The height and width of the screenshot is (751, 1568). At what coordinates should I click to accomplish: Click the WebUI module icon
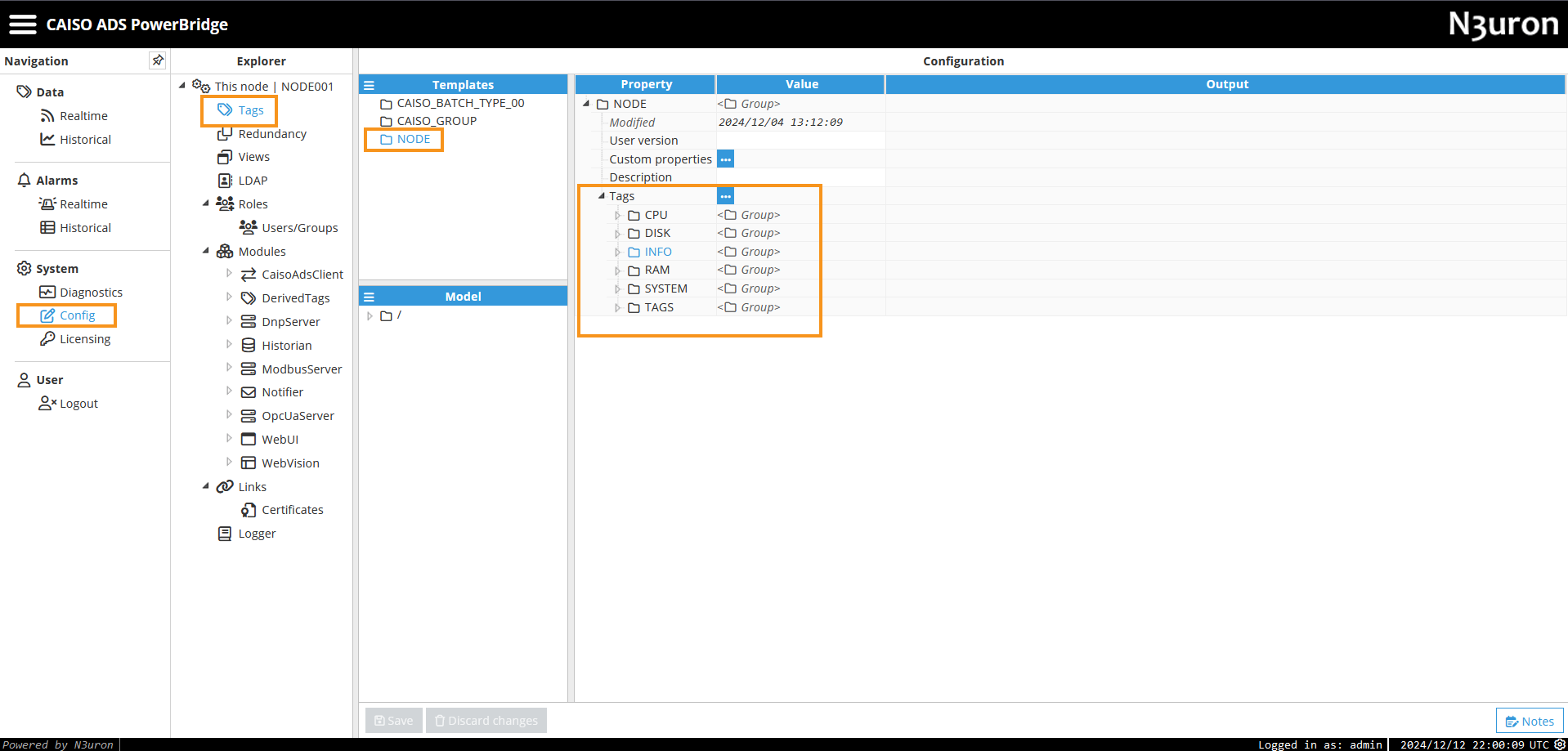(x=249, y=440)
